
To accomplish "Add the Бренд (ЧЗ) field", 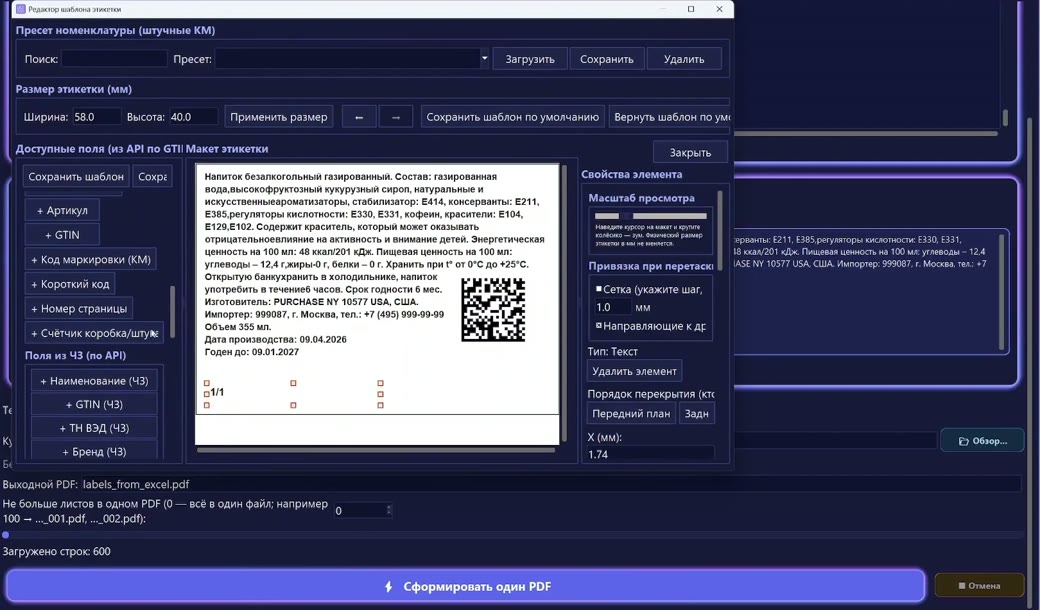I will [x=94, y=451].
